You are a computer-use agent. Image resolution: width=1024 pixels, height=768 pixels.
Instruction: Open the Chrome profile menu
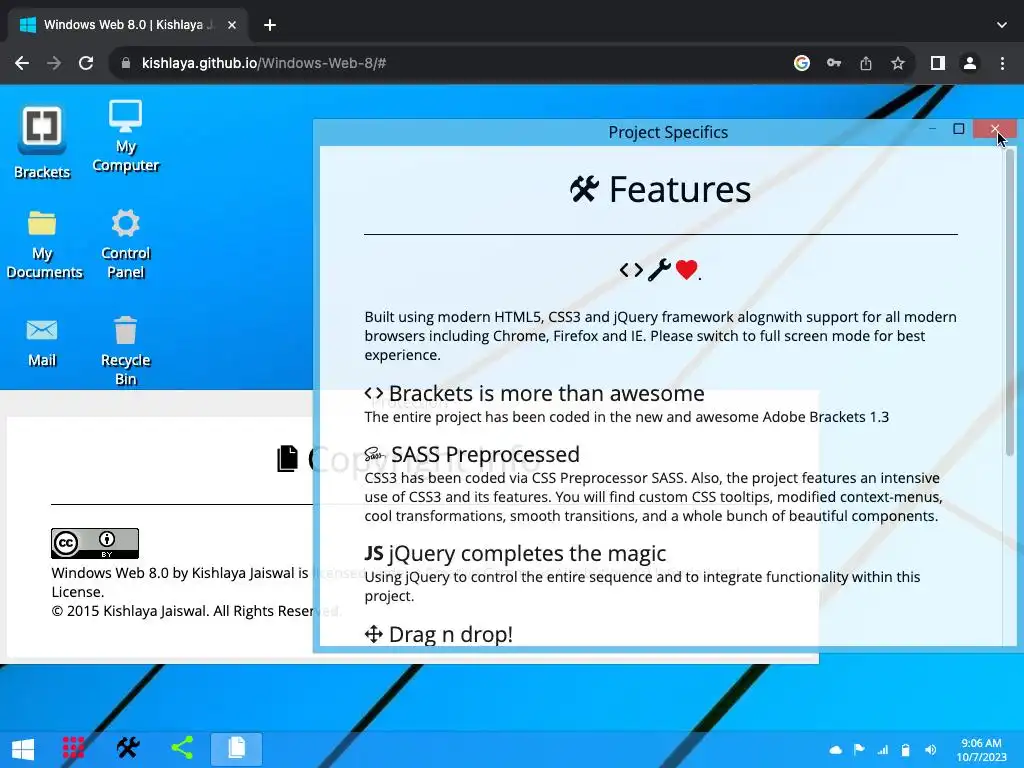(x=970, y=63)
